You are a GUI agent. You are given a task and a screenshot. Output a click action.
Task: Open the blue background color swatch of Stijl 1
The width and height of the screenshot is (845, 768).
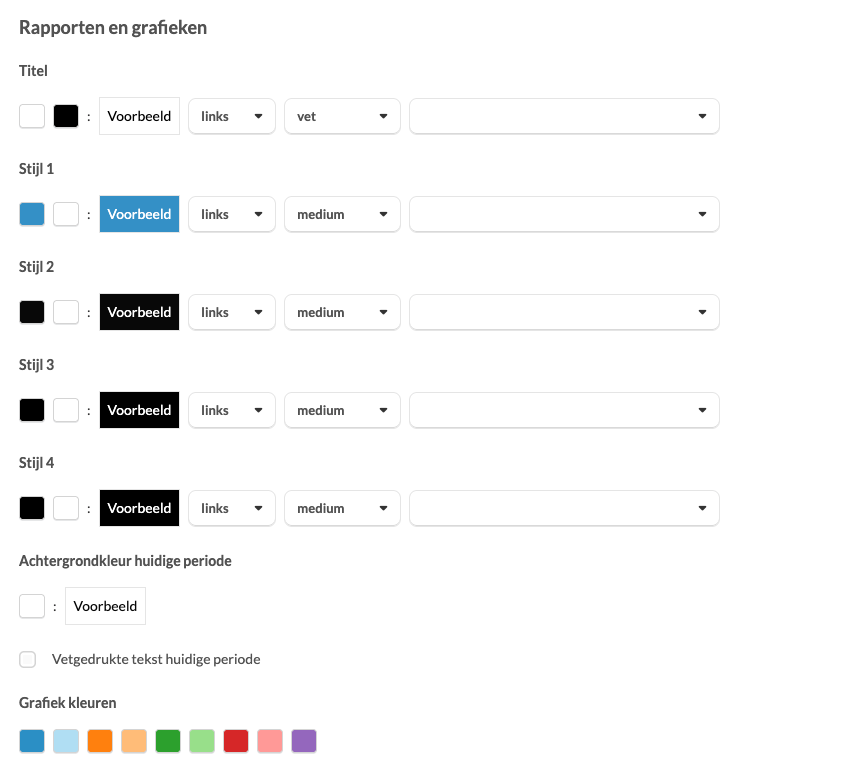point(32,214)
